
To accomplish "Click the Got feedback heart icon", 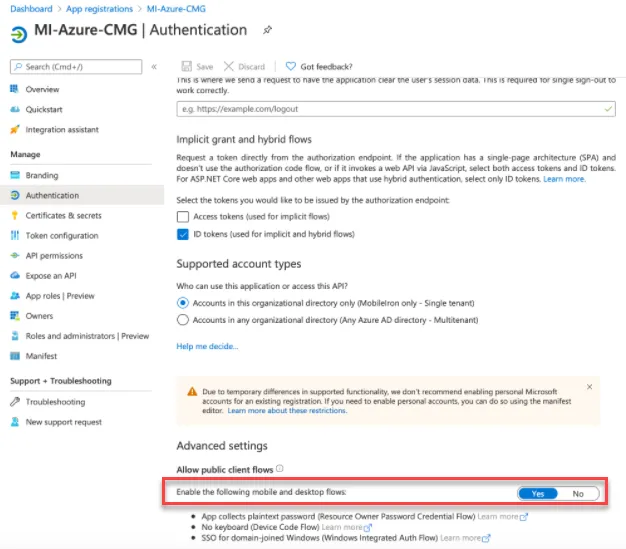I will (290, 66).
